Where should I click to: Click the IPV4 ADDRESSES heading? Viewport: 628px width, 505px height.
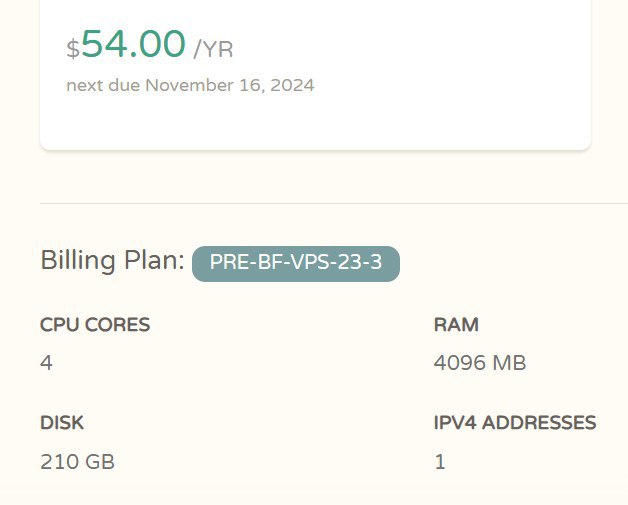[x=515, y=423]
